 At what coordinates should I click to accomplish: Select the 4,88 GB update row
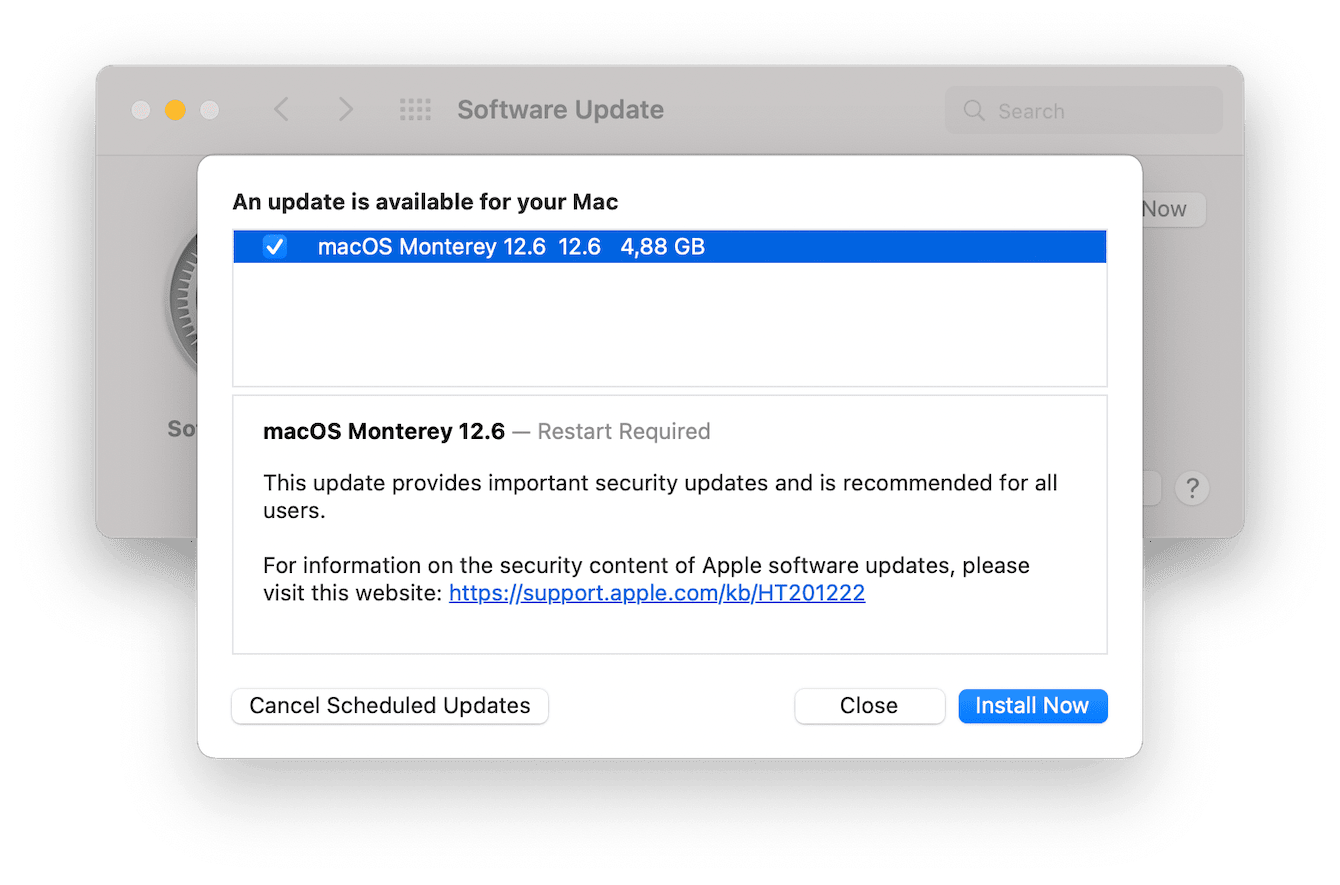click(x=662, y=247)
